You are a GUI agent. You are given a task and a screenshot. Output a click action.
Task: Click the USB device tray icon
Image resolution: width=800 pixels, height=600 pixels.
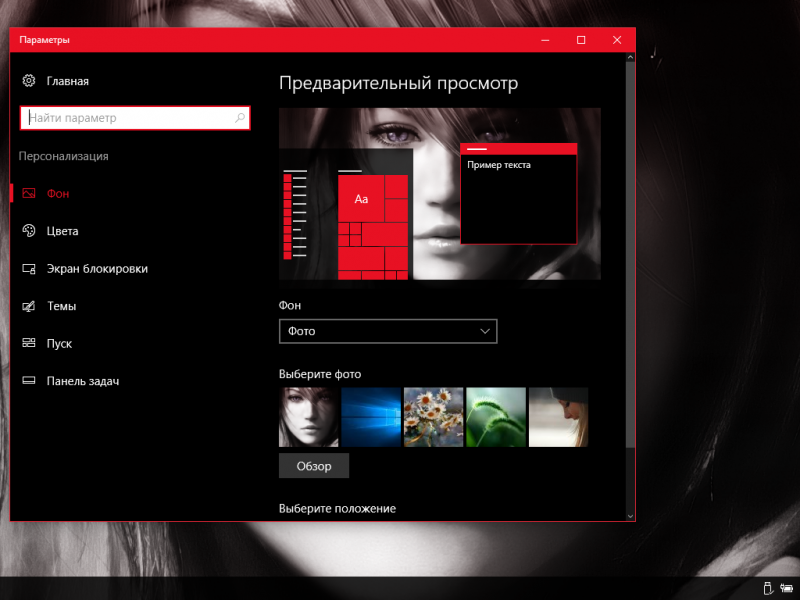point(767,588)
